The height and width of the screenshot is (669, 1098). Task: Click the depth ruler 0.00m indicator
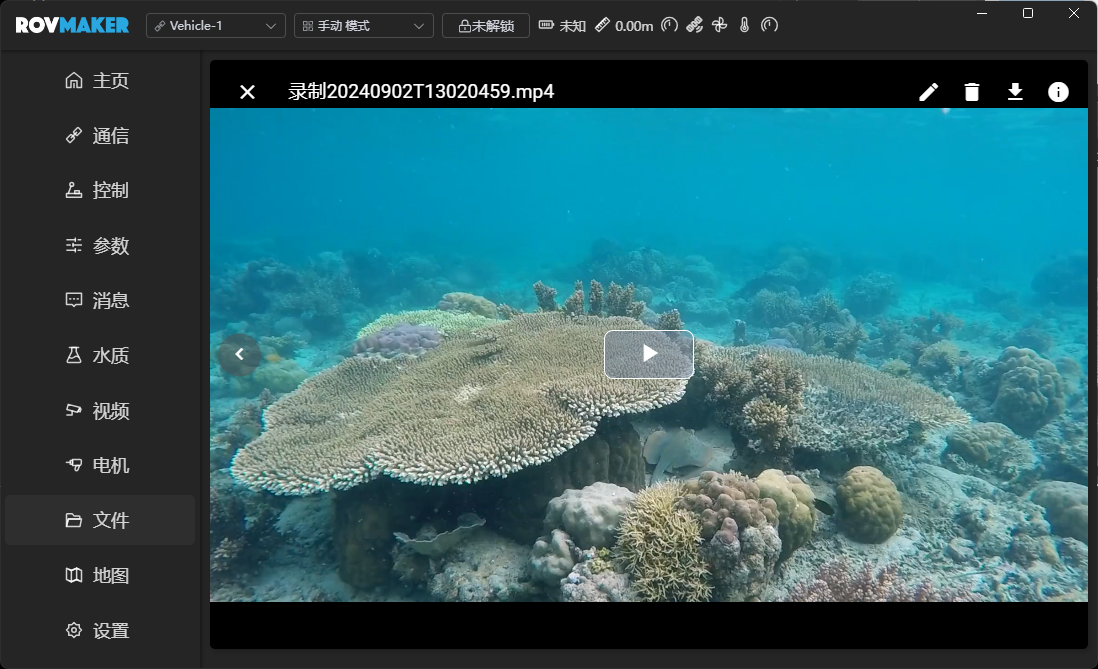624,26
